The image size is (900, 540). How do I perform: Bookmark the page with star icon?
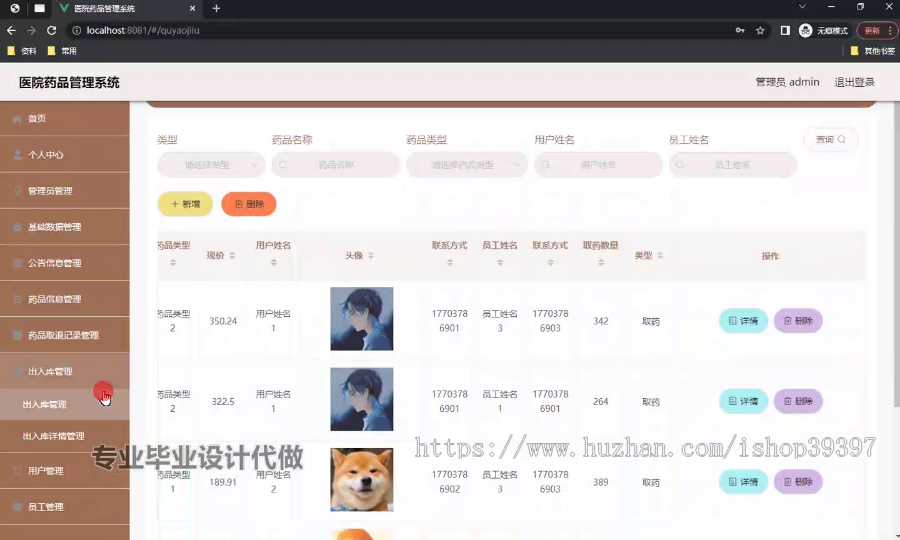point(760,30)
